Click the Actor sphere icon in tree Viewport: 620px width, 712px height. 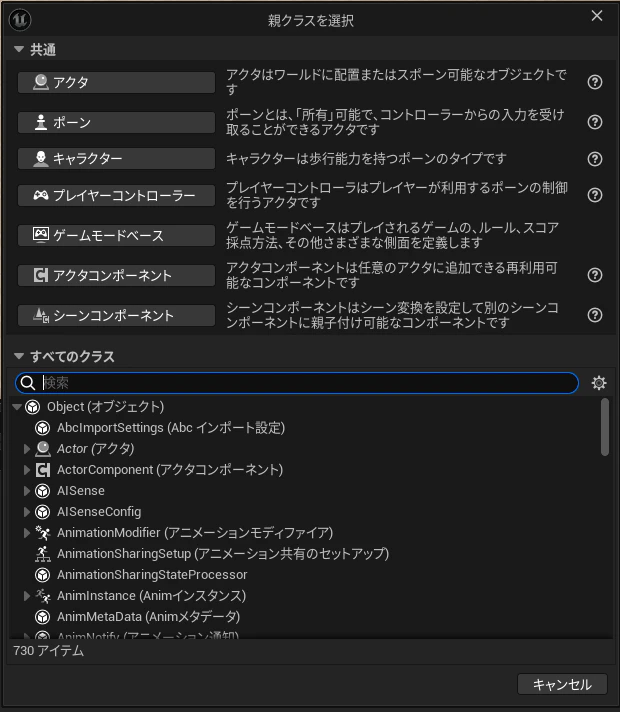click(x=43, y=449)
